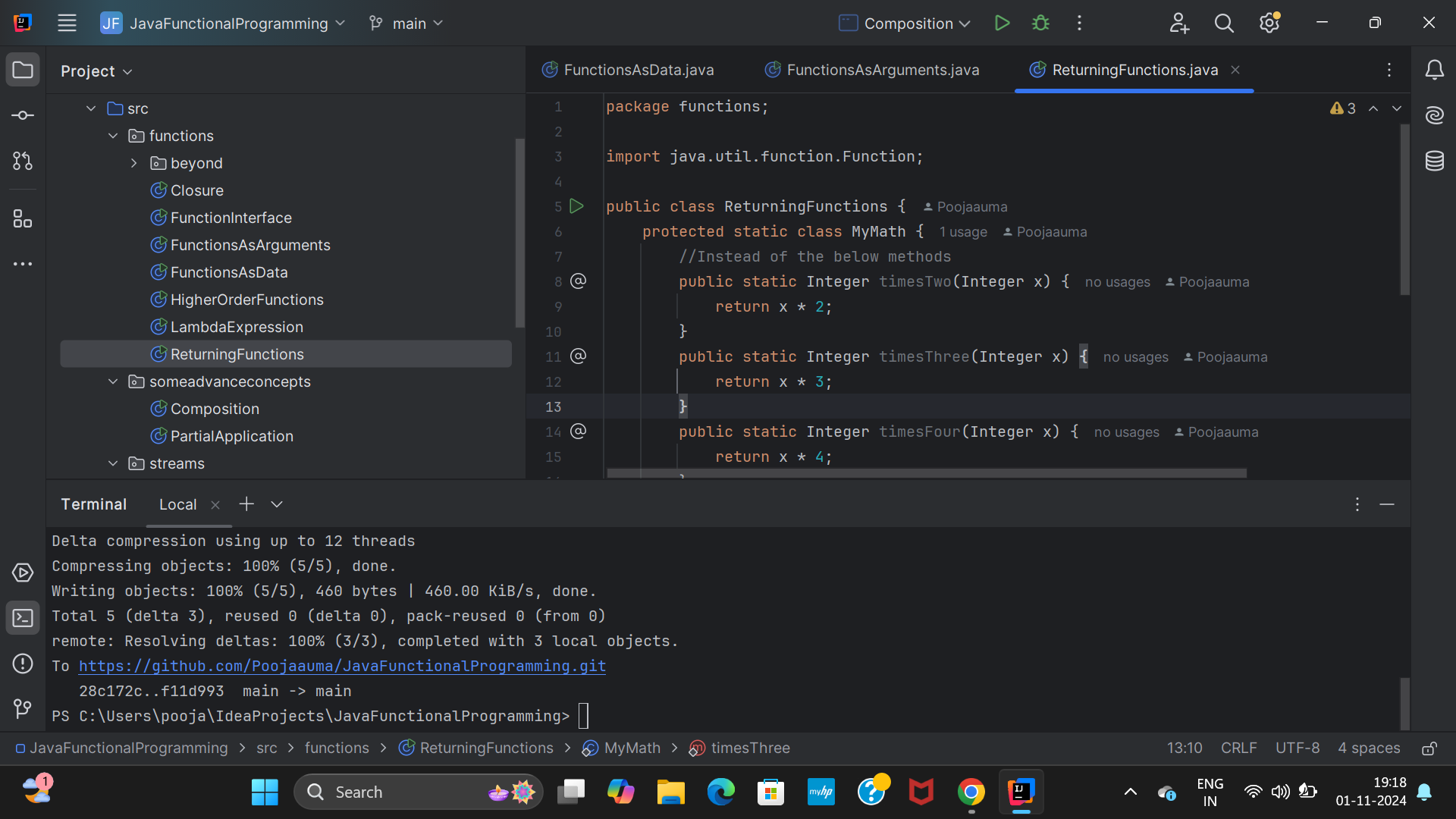The height and width of the screenshot is (819, 1456).
Task: Click the Debug bug icon
Action: point(1040,23)
